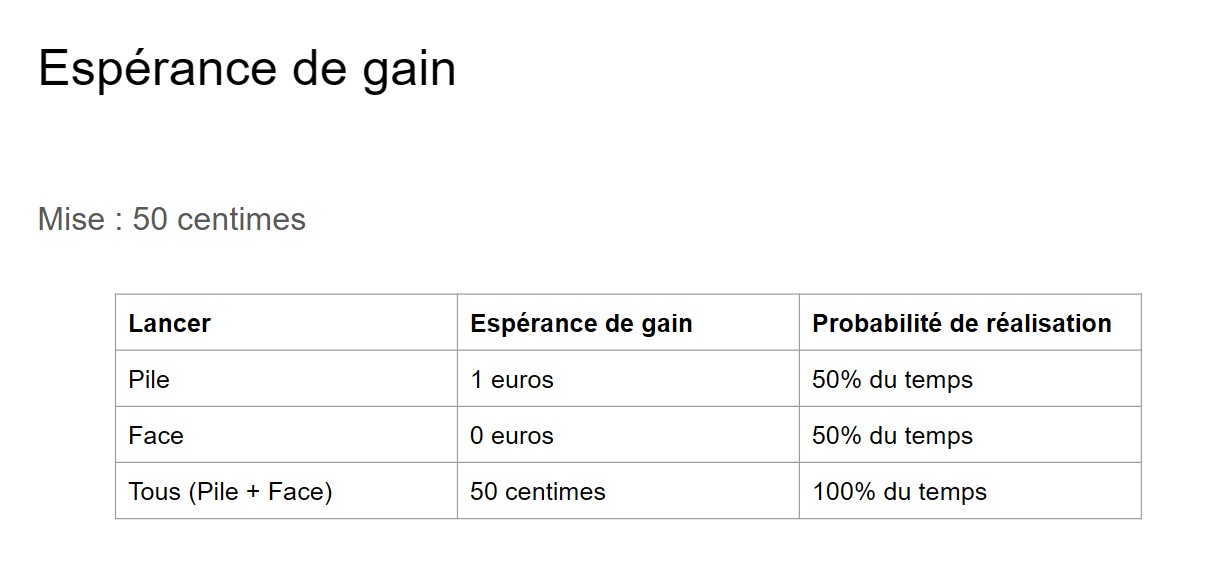Click the 'Mise : 50 centimes' subtitle

tap(171, 219)
